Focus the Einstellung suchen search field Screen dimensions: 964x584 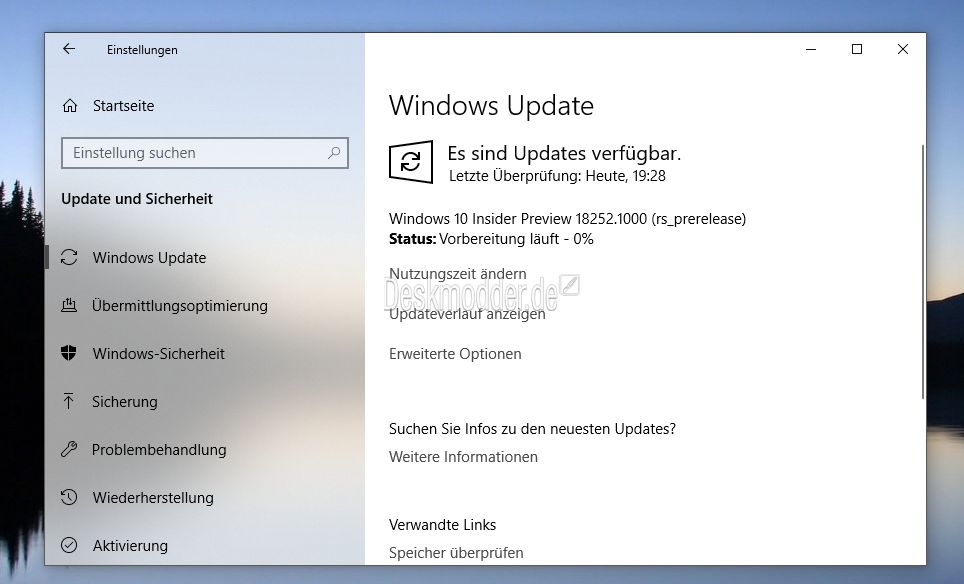click(205, 153)
